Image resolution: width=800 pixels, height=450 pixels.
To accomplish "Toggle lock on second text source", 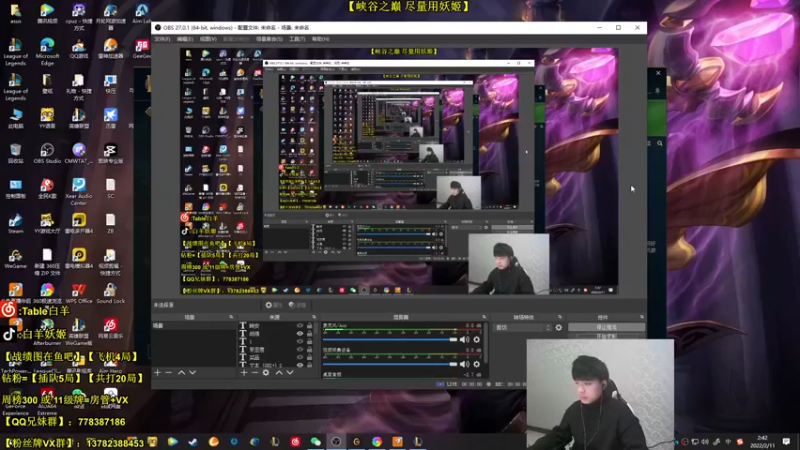I will point(310,334).
